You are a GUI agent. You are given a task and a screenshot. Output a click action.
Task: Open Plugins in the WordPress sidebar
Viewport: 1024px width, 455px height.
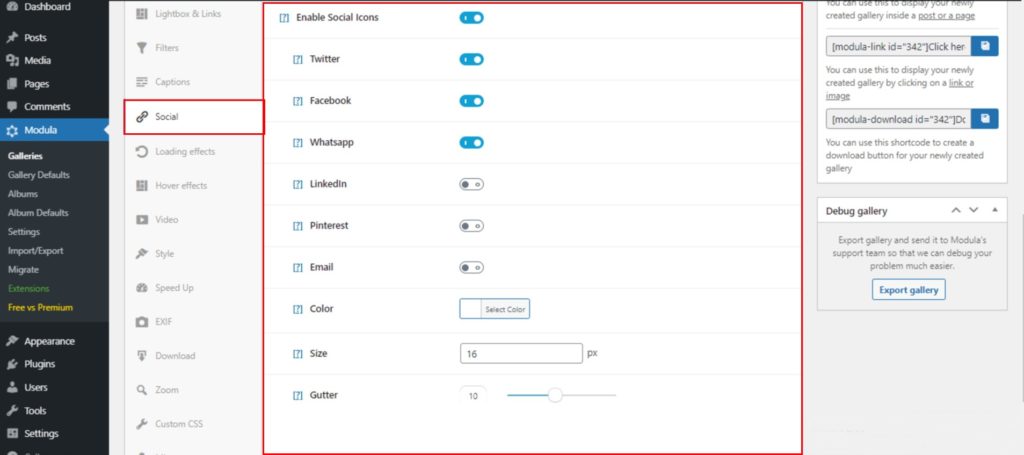[x=39, y=364]
